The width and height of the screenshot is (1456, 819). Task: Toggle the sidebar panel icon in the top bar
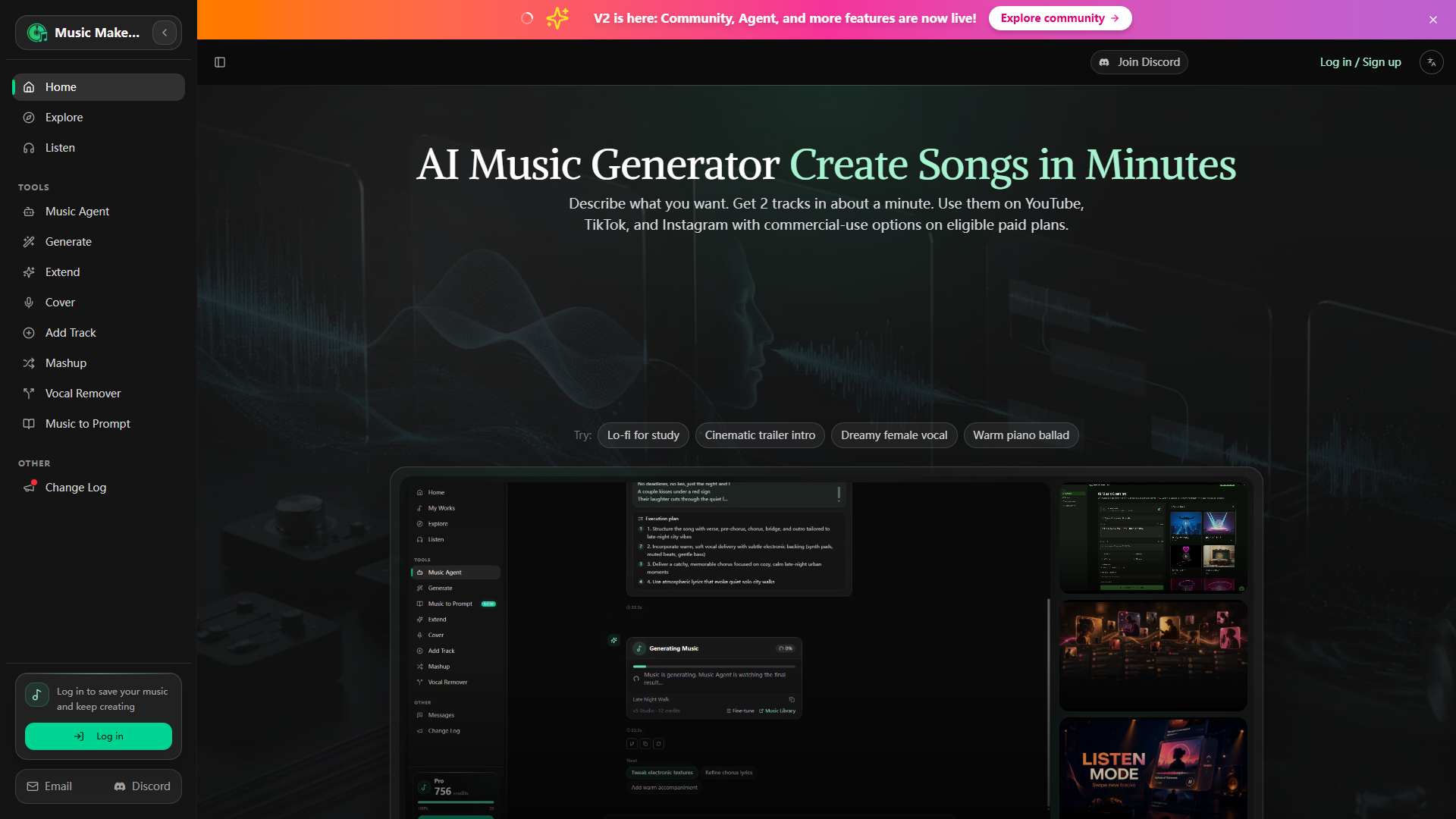point(220,62)
